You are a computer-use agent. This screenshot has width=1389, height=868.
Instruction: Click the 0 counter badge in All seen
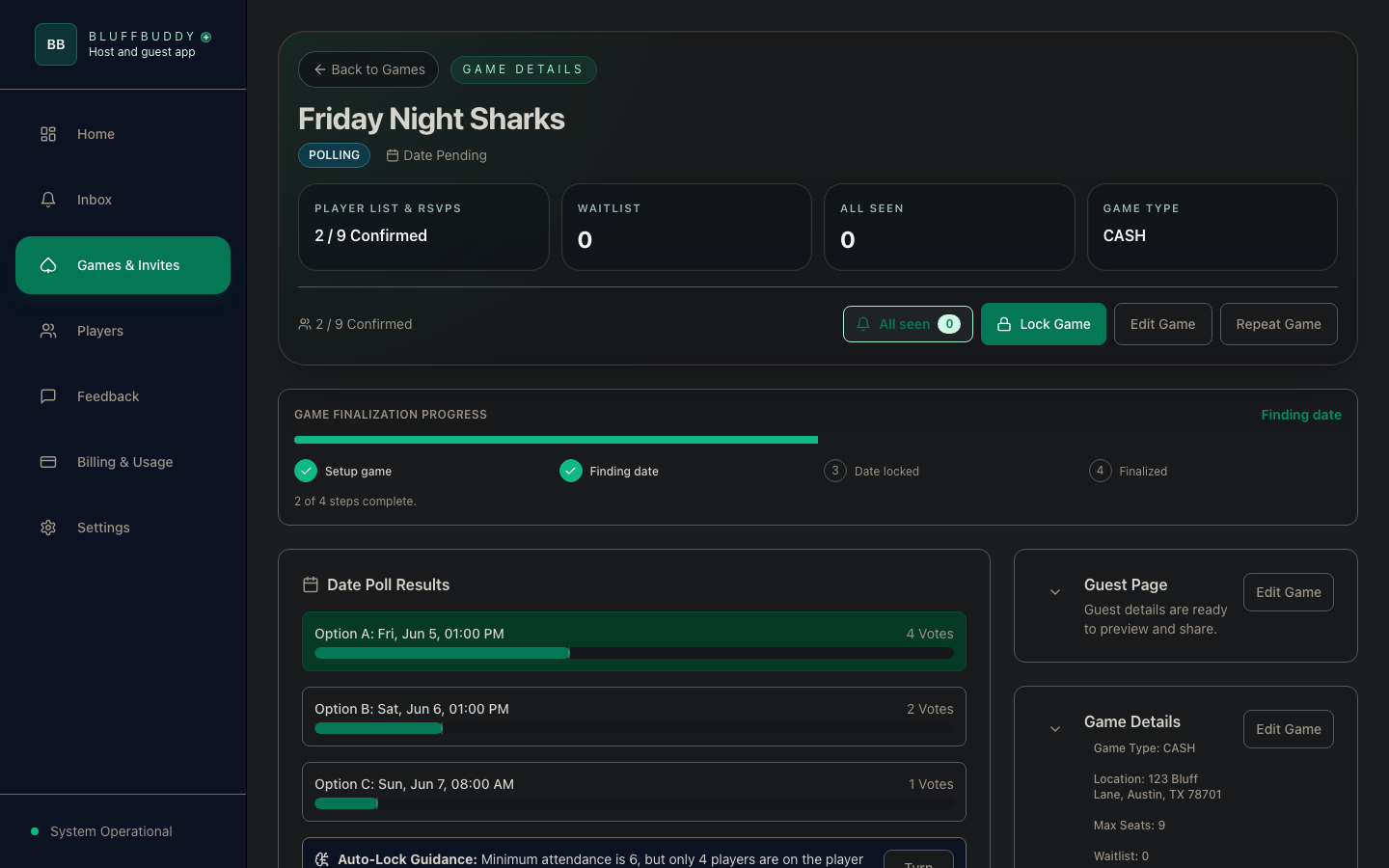949,324
